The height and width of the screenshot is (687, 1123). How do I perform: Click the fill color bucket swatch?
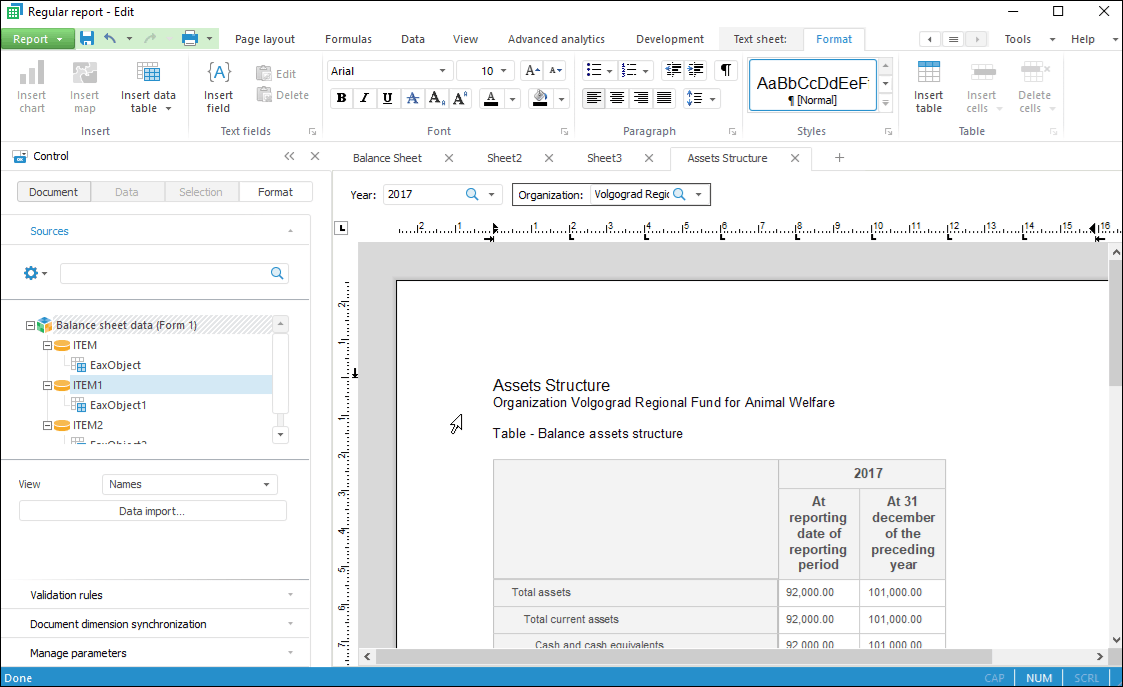click(540, 98)
